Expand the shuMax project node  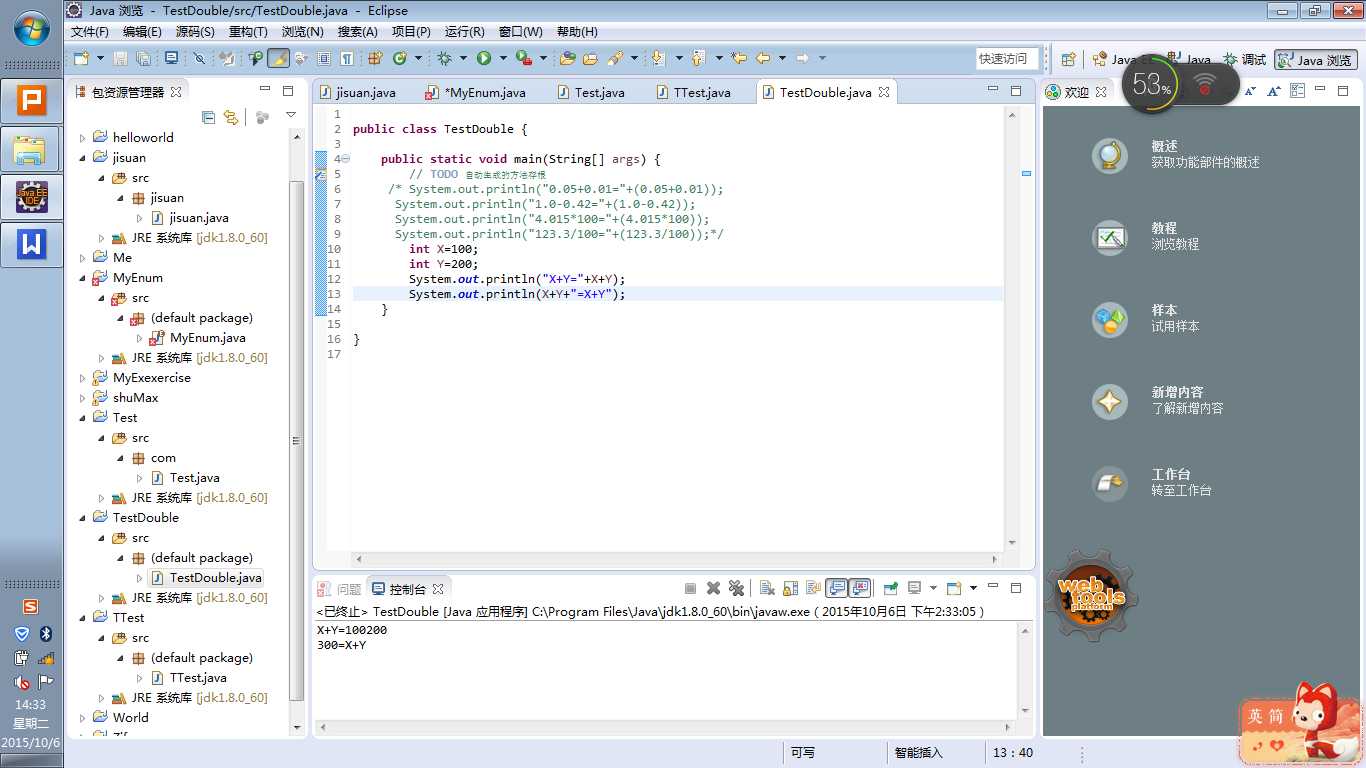83,398
